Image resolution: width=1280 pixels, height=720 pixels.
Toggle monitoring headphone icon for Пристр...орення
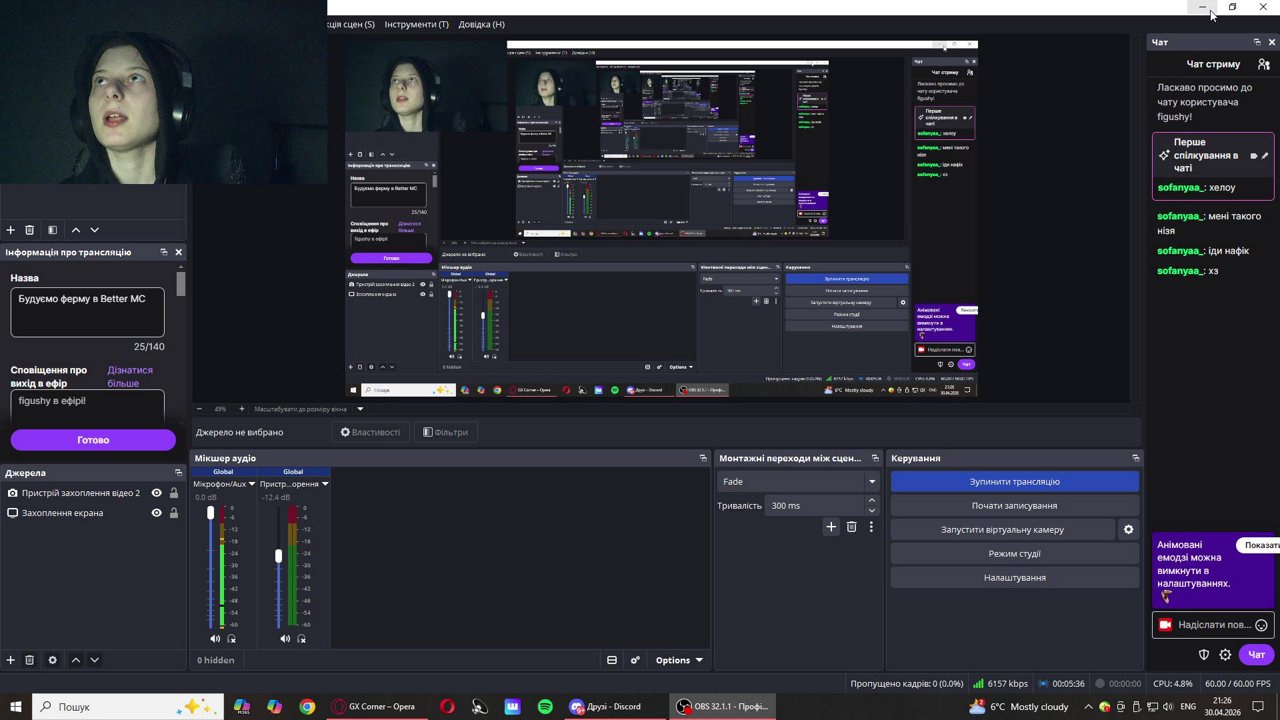pos(302,638)
